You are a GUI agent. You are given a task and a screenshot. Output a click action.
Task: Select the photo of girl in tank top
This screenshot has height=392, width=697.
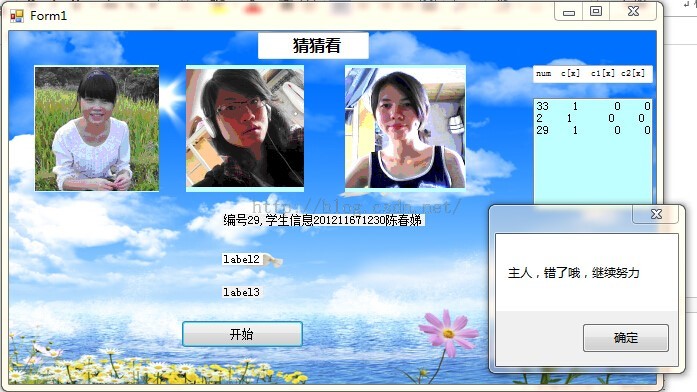(405, 128)
